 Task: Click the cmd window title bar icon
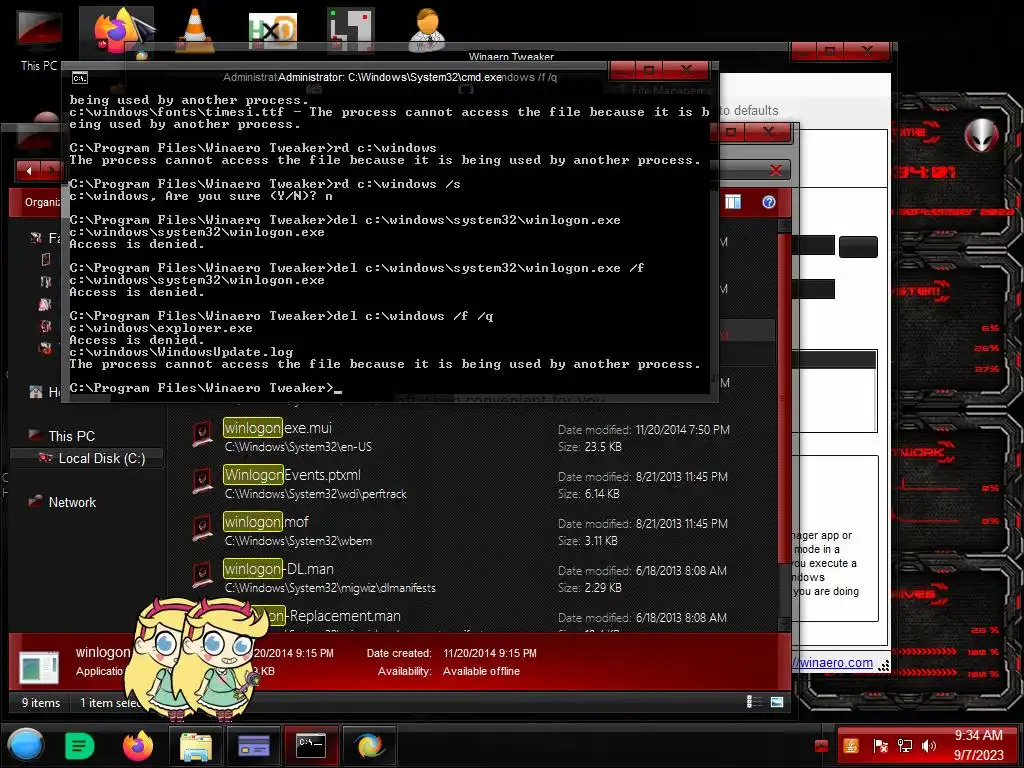tap(80, 78)
